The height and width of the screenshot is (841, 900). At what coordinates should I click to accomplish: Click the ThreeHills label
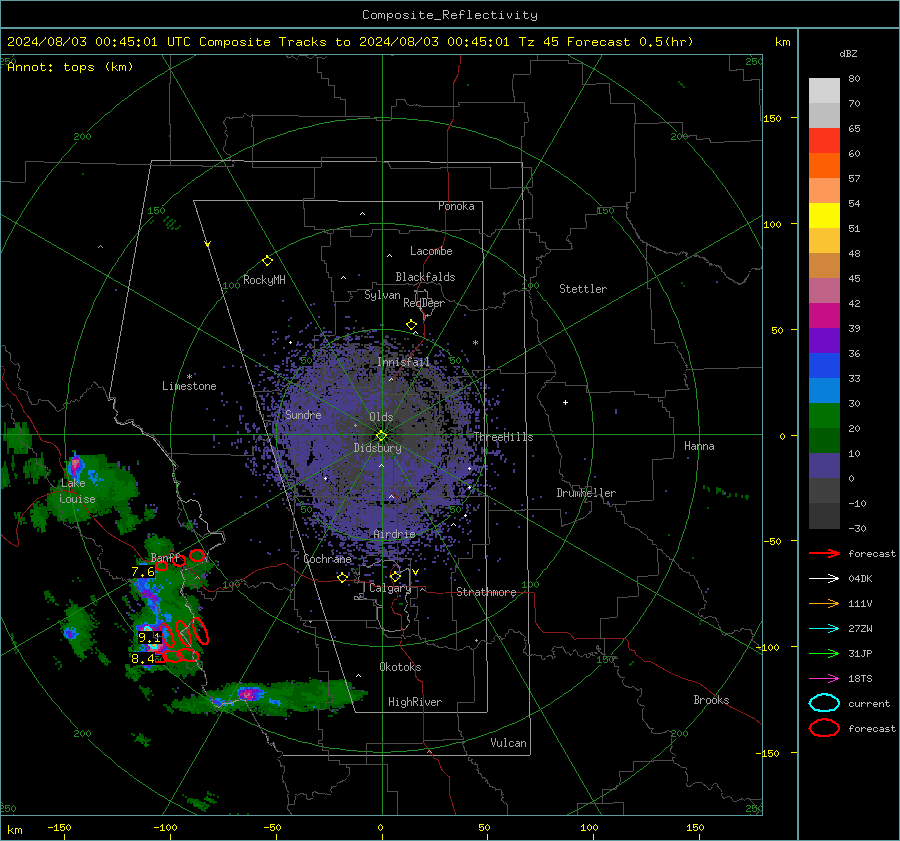503,437
